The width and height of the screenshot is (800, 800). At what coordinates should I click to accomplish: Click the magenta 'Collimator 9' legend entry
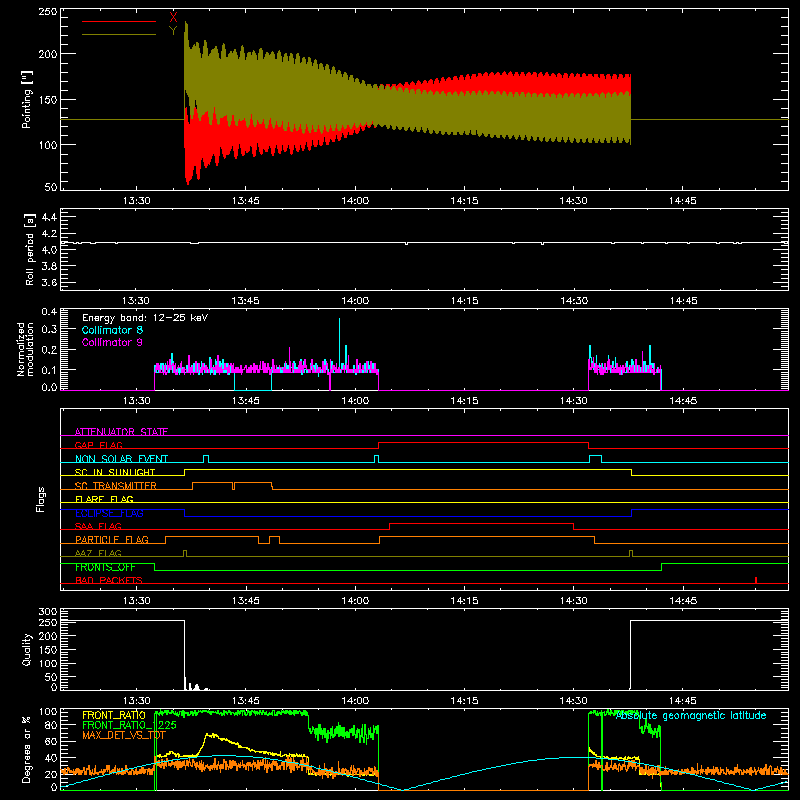112,342
